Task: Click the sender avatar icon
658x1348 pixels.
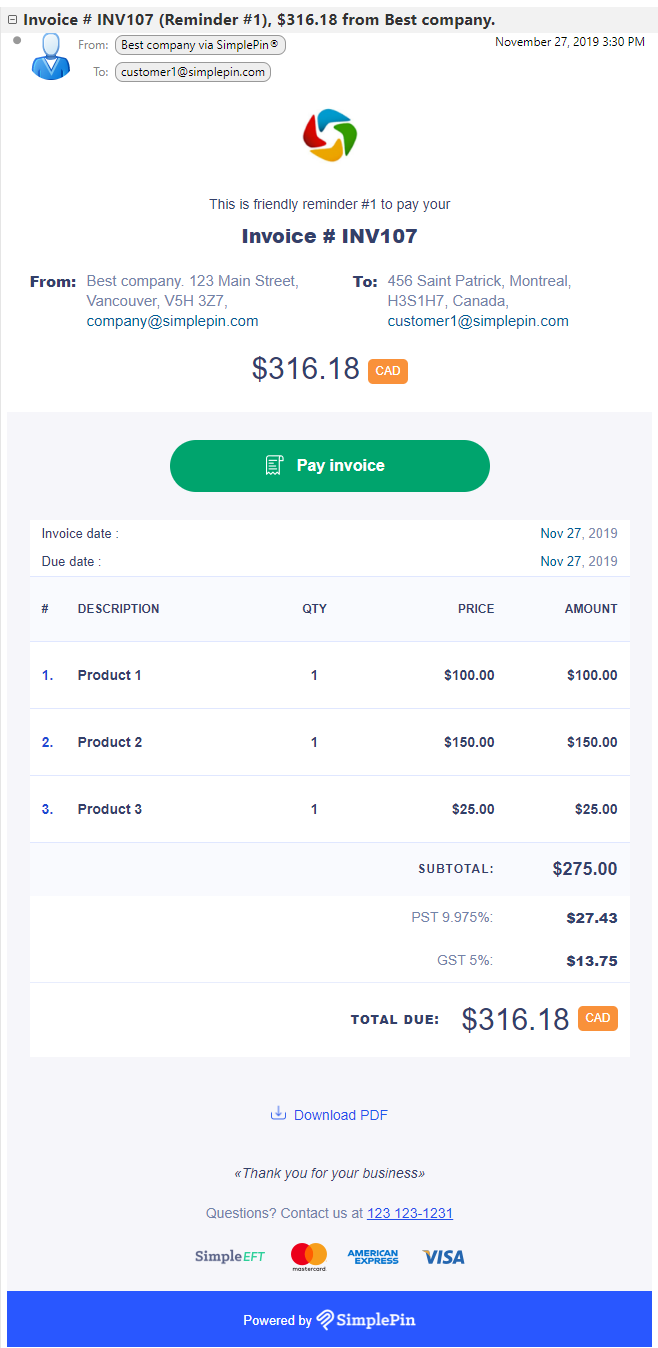Action: point(50,56)
